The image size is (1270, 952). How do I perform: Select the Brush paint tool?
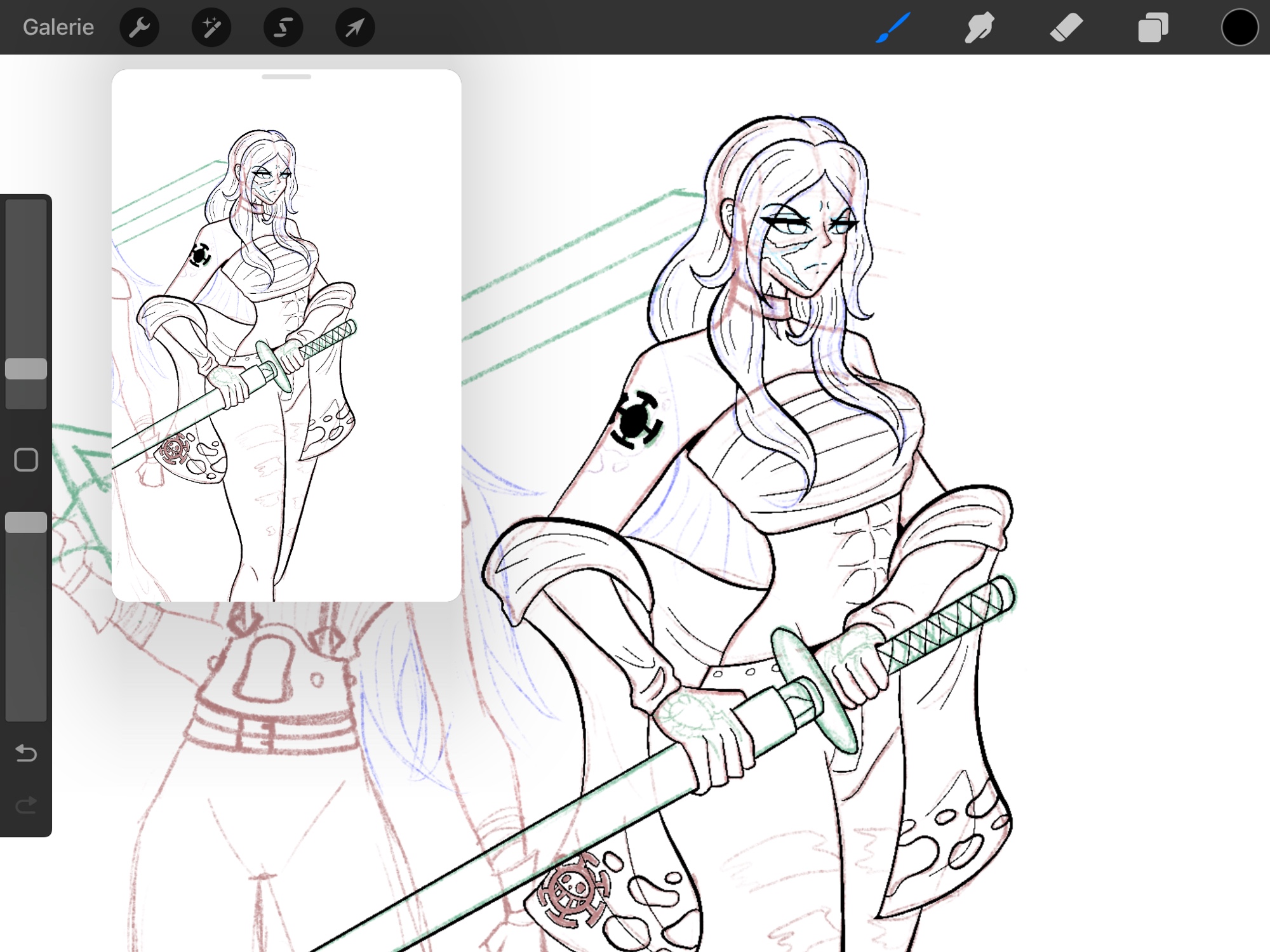click(x=893, y=27)
